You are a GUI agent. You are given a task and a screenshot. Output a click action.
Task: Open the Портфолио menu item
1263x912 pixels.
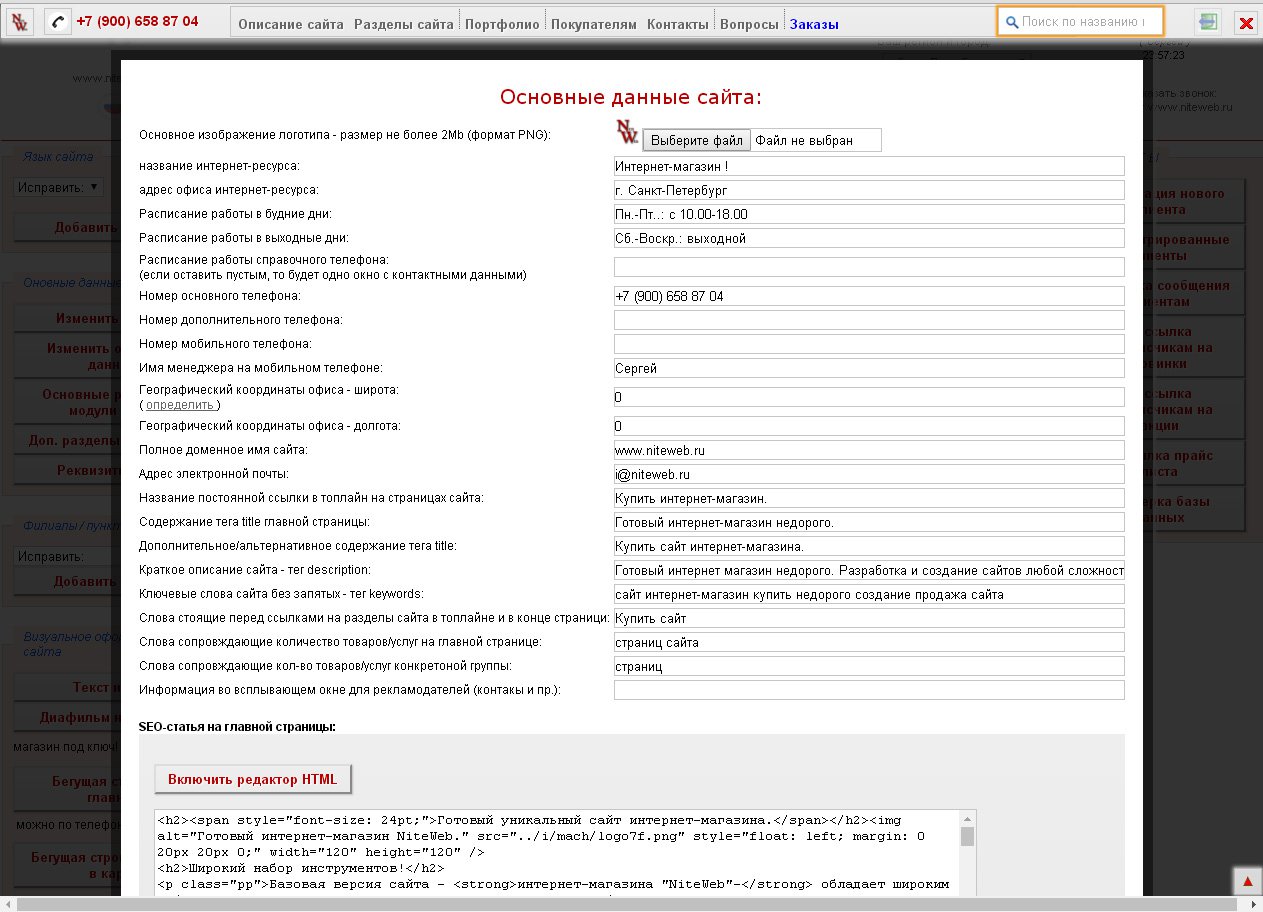pos(502,23)
